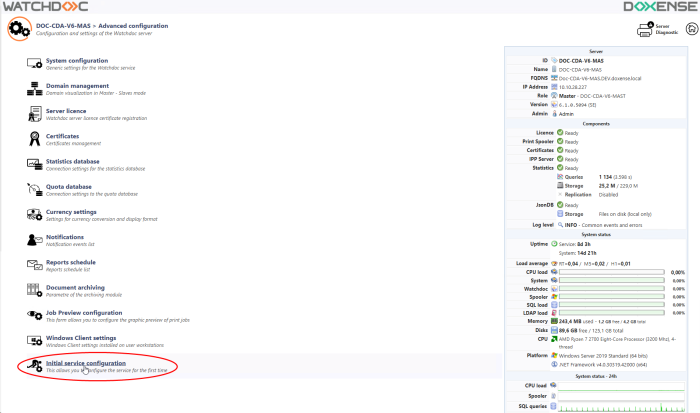Open the Server Diagnostic printer icon
The image size is (700, 413).
tap(643, 29)
